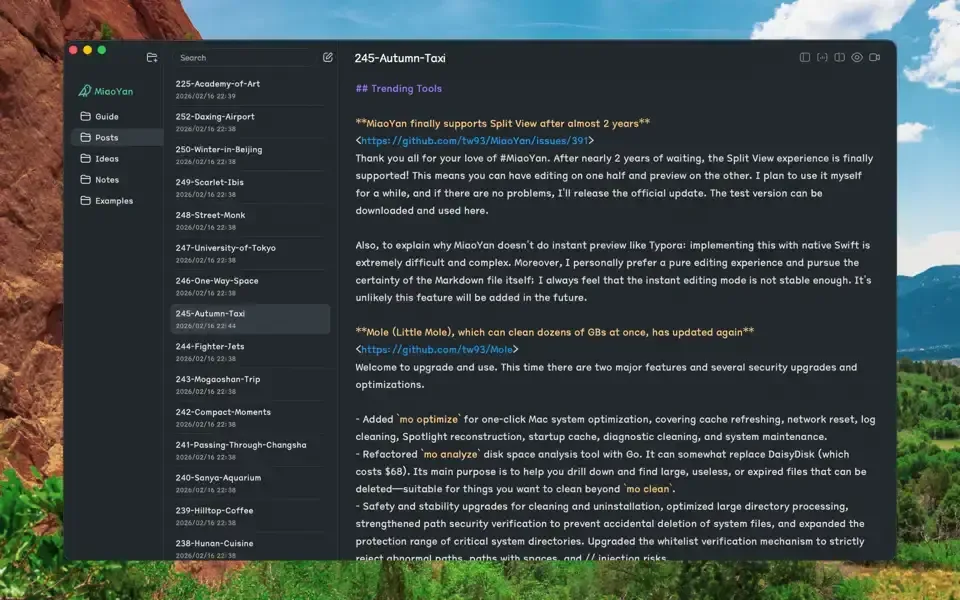Click the green fullscreen window button

point(102,50)
